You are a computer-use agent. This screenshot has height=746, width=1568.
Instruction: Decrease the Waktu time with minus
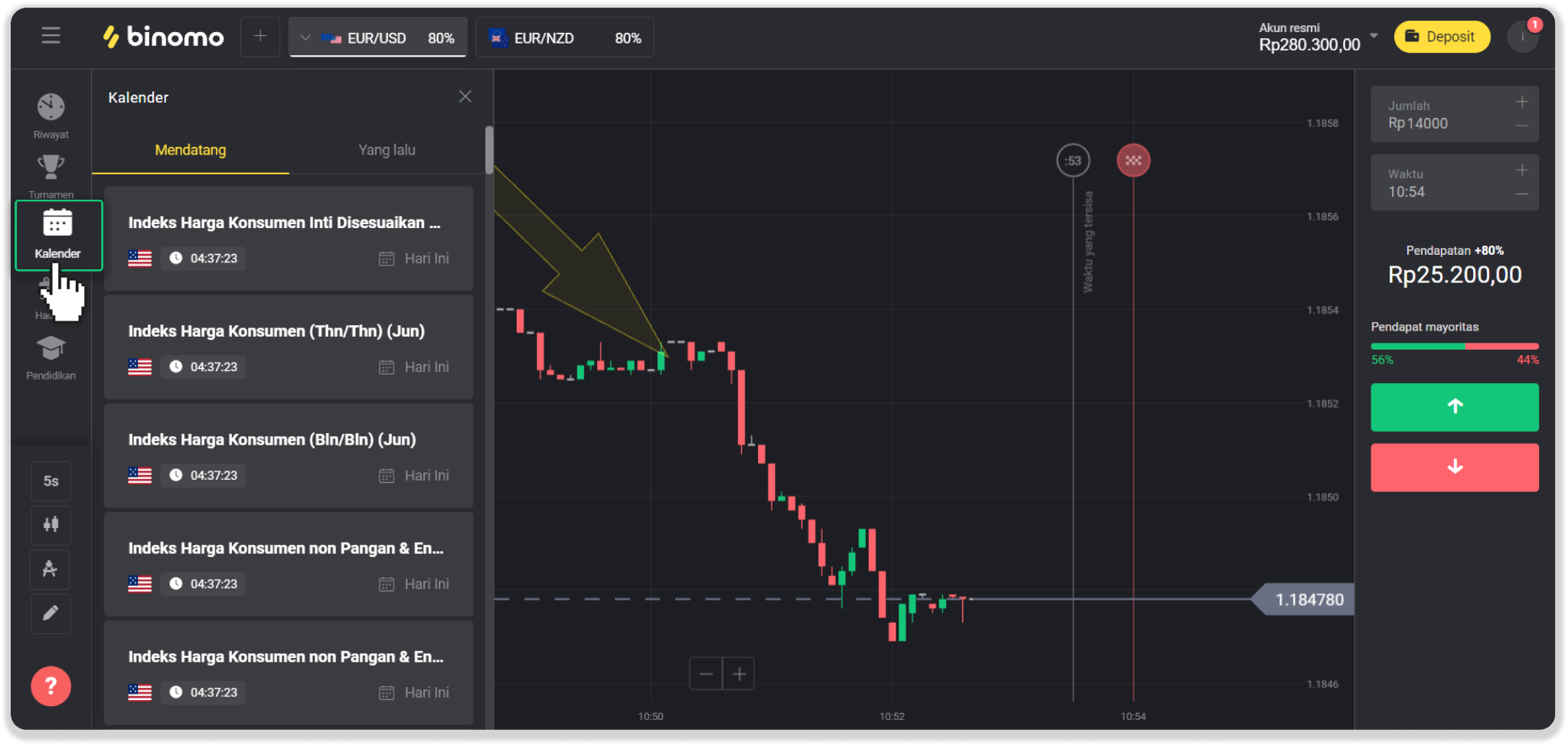click(1522, 194)
